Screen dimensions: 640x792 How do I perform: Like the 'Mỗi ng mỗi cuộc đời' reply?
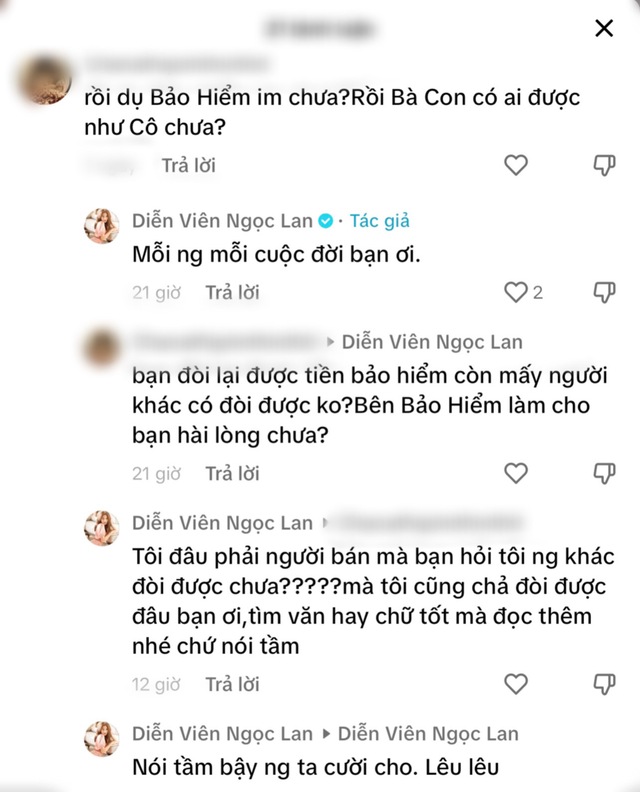tap(516, 292)
